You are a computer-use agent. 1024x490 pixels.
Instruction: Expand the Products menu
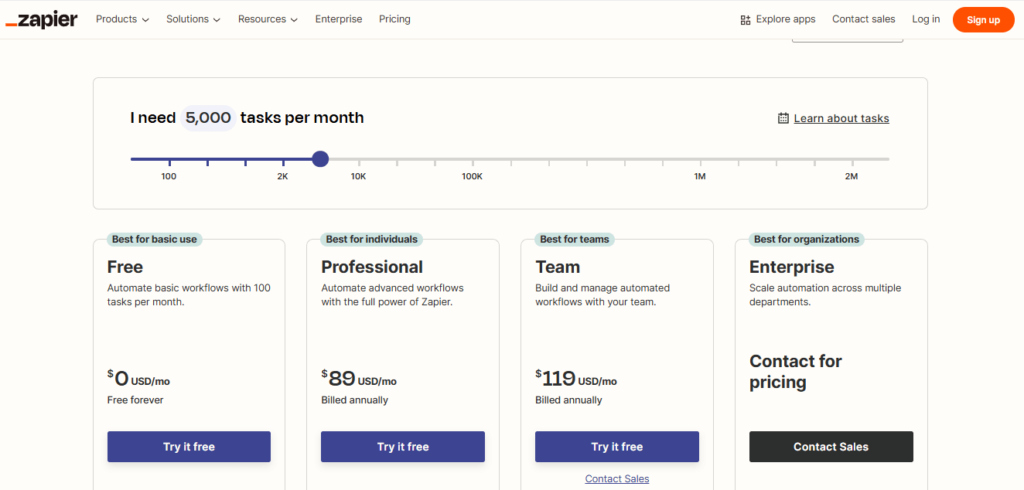(123, 20)
